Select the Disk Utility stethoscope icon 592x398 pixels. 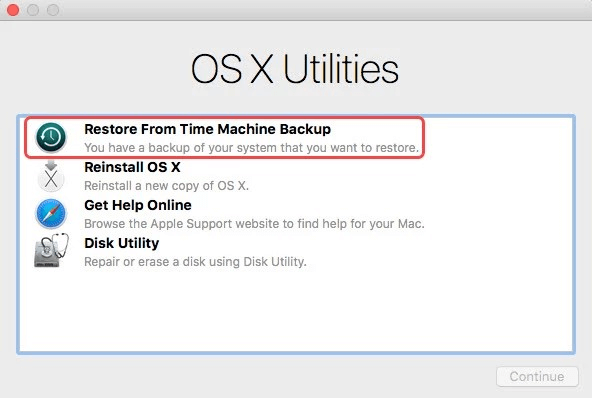pos(51,250)
